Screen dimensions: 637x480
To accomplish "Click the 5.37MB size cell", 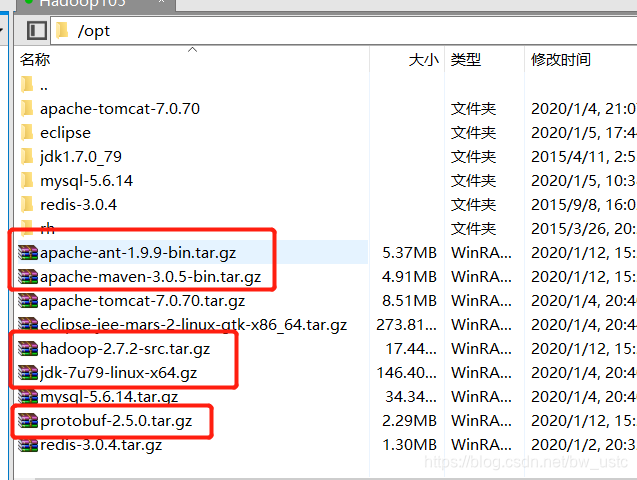I will pos(410,253).
